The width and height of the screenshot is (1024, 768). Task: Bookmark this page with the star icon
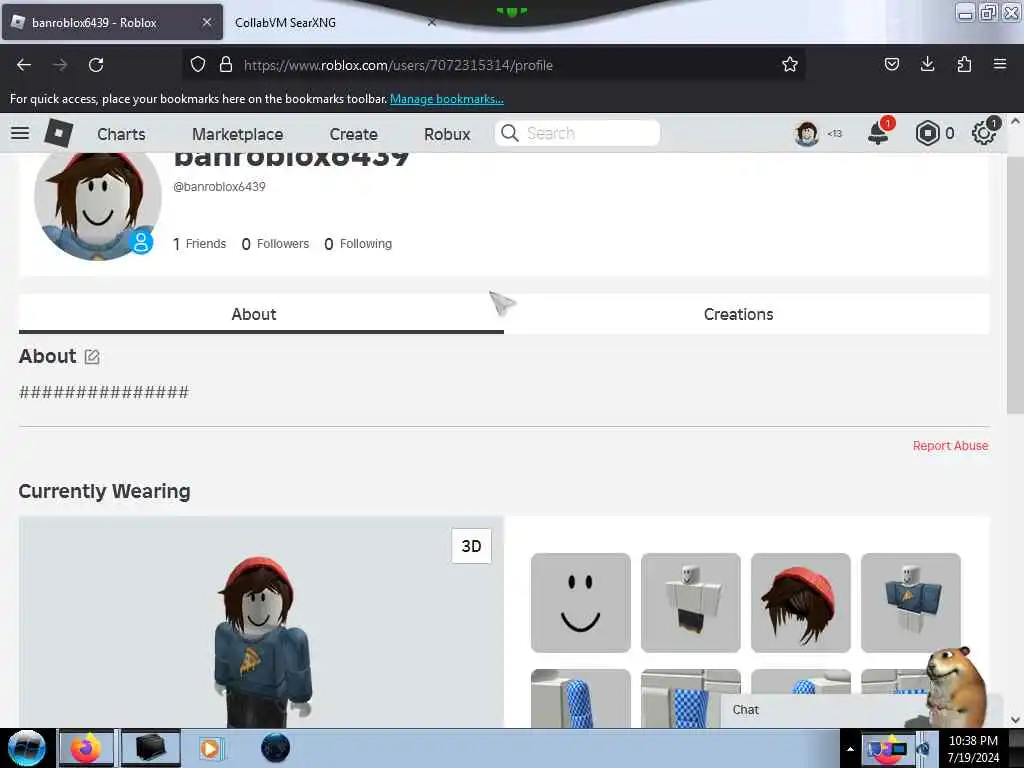coord(790,64)
